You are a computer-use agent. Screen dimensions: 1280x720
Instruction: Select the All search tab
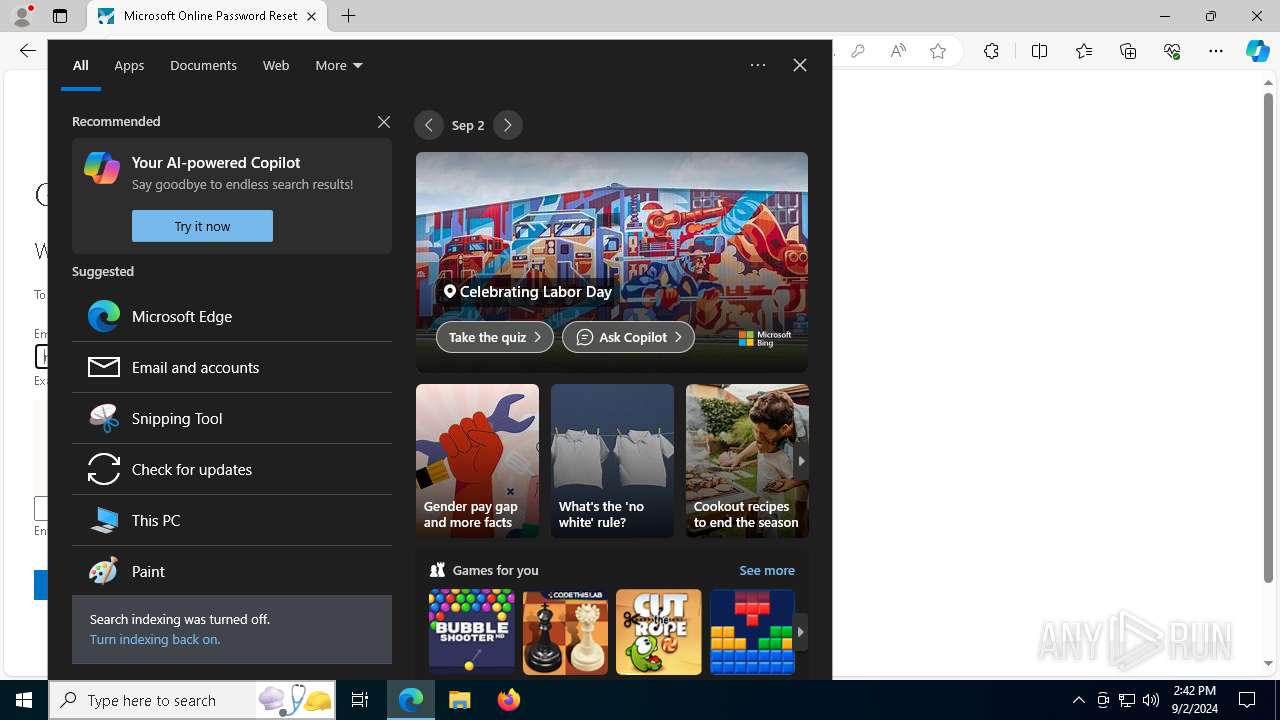click(81, 65)
